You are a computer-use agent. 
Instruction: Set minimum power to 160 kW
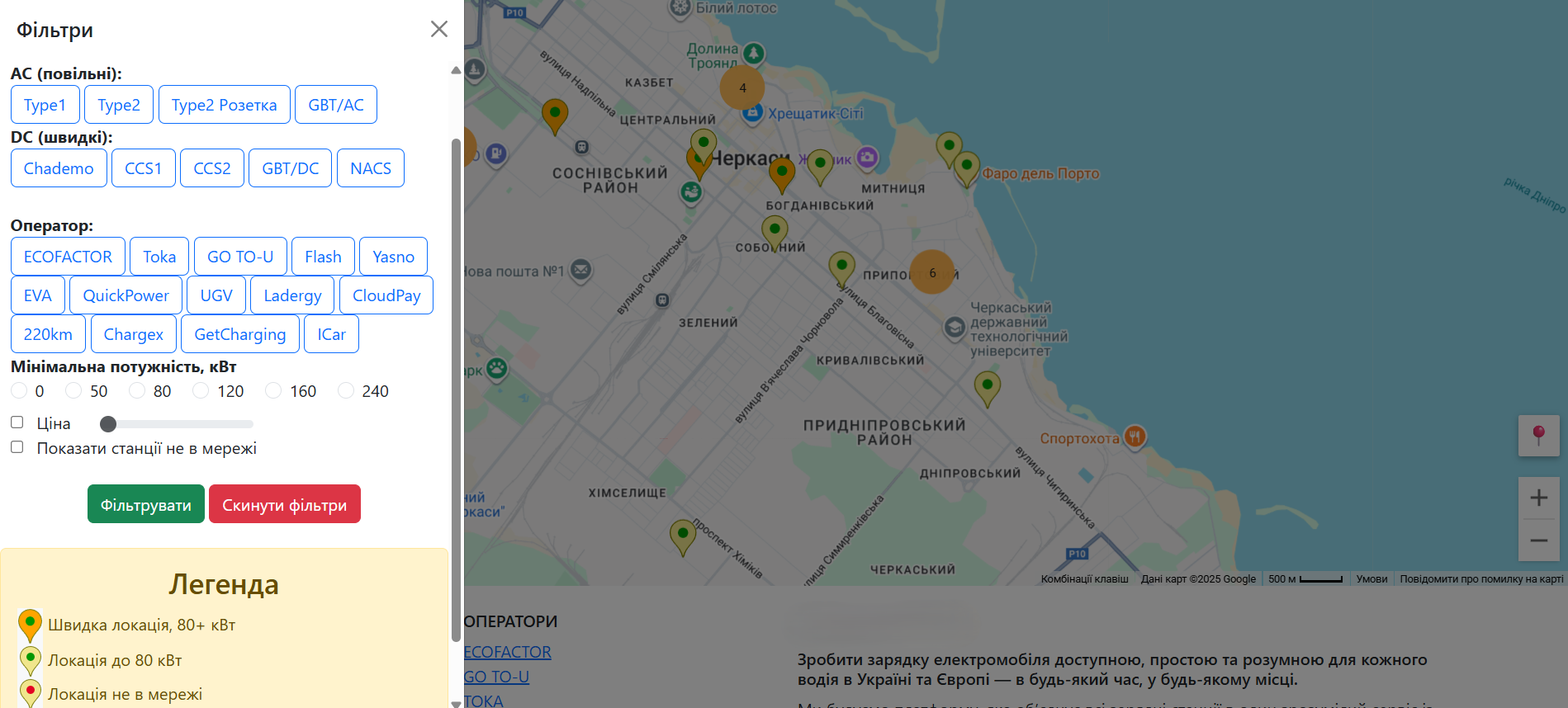click(273, 390)
